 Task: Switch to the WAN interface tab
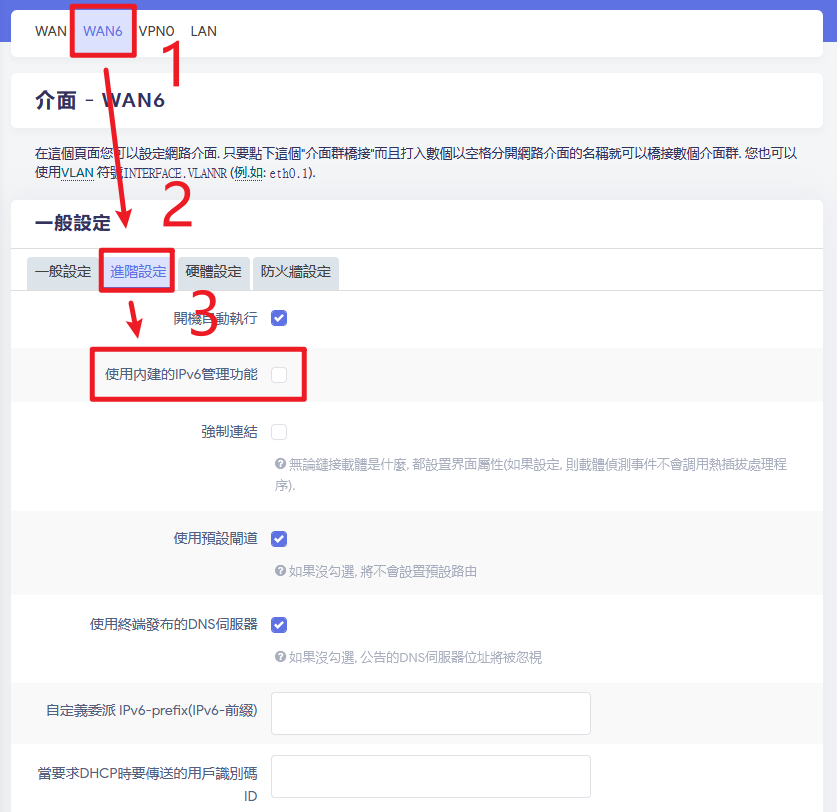pyautogui.click(x=51, y=31)
